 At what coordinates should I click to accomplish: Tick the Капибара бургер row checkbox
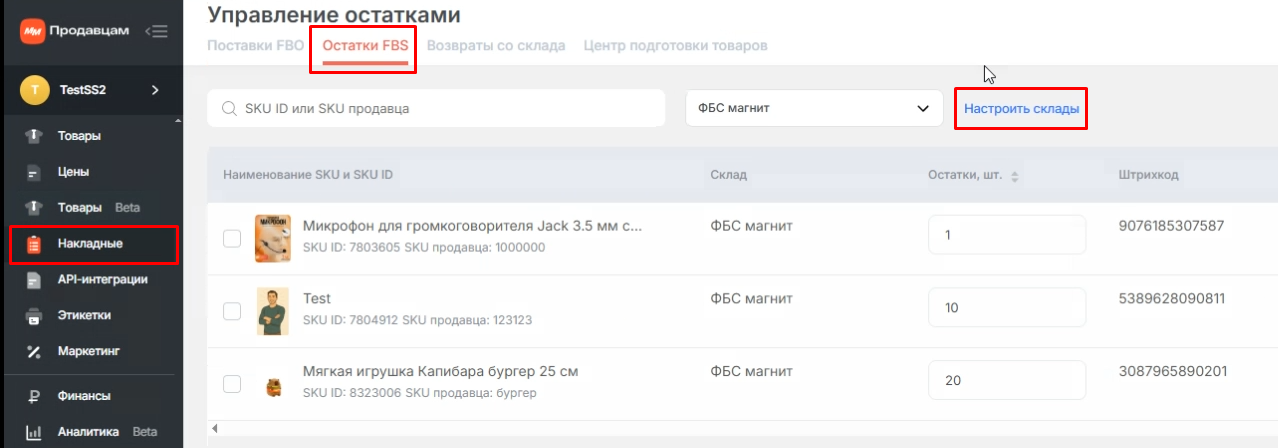pos(232,383)
